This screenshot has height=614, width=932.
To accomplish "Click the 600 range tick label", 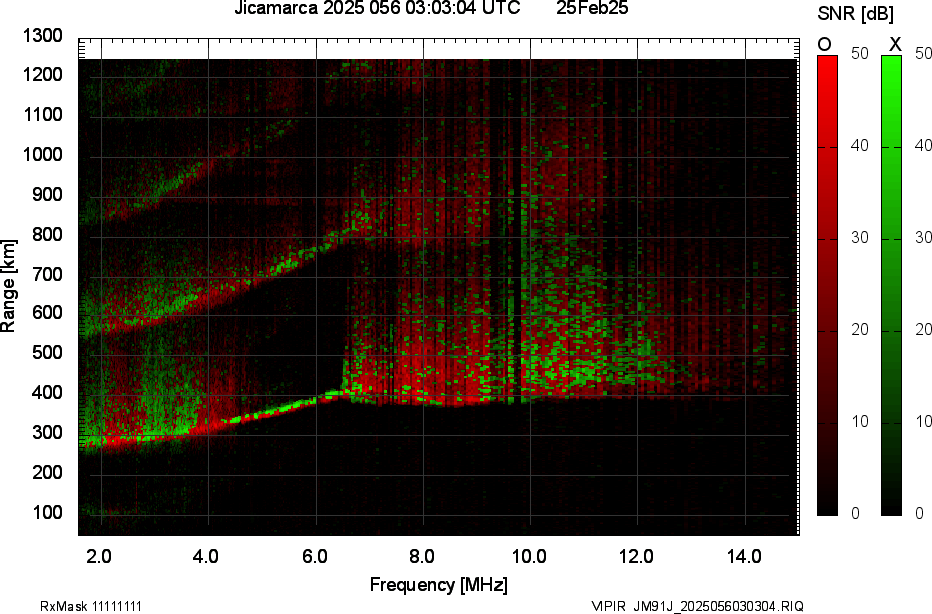I will point(46,313).
